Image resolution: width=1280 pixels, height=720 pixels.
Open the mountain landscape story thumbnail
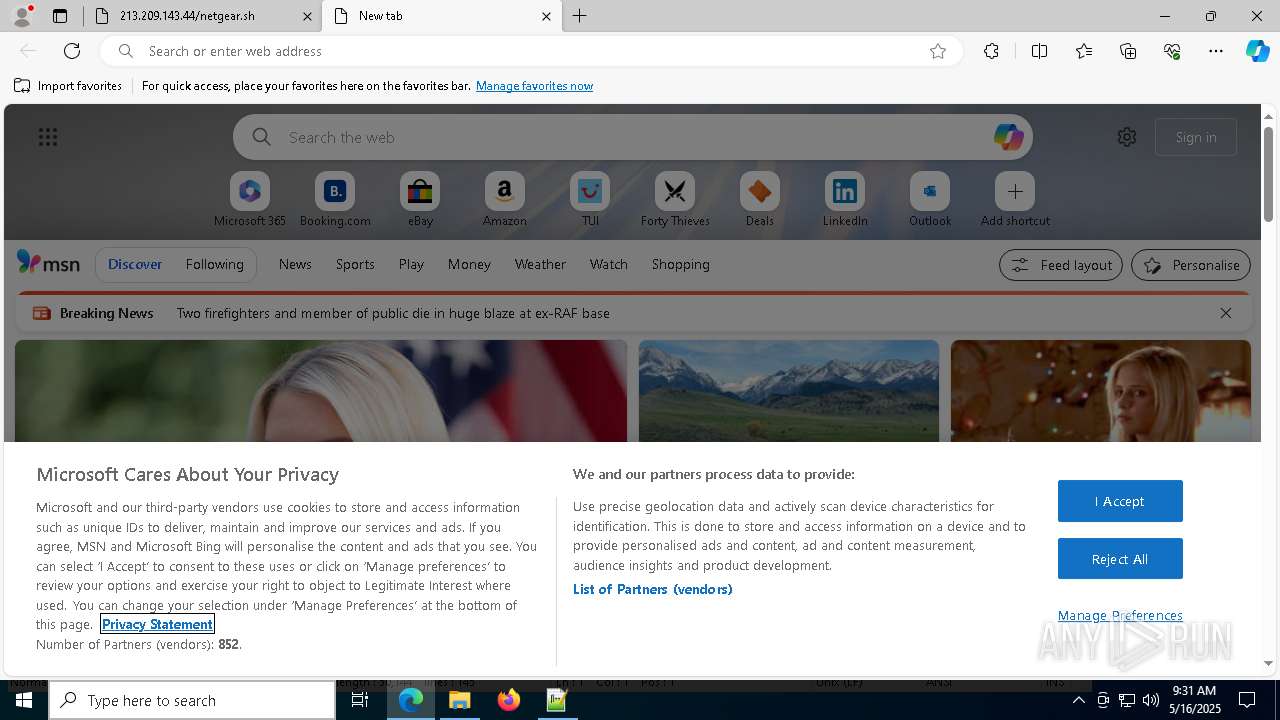click(x=789, y=391)
